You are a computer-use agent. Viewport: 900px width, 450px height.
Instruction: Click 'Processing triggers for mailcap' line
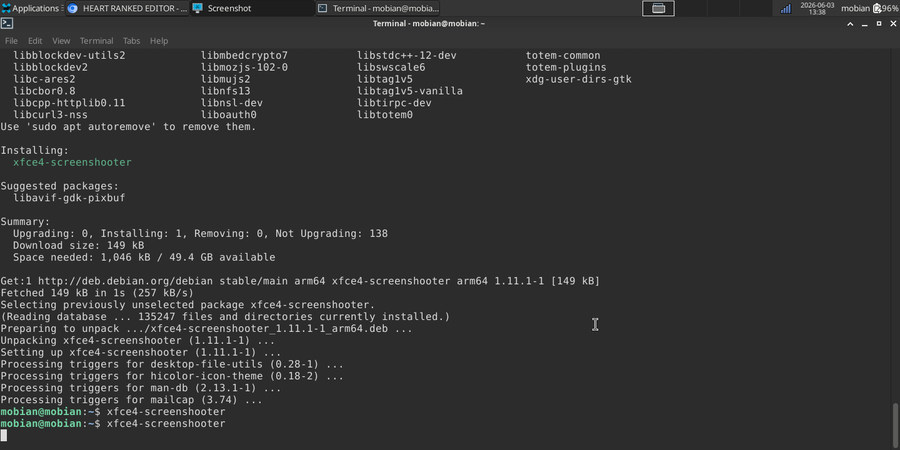tap(131, 400)
